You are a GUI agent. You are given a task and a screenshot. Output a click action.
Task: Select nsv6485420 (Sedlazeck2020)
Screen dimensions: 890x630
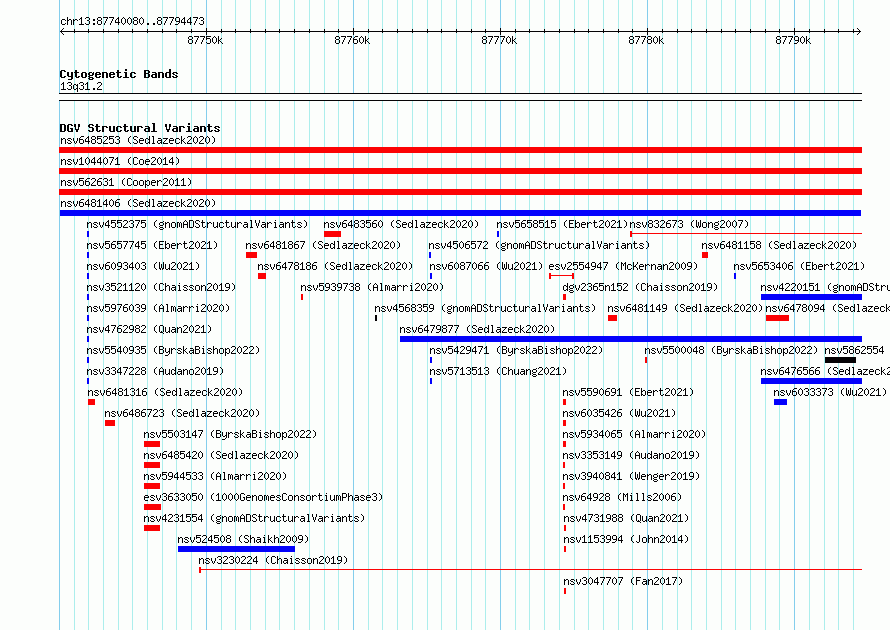point(221,455)
